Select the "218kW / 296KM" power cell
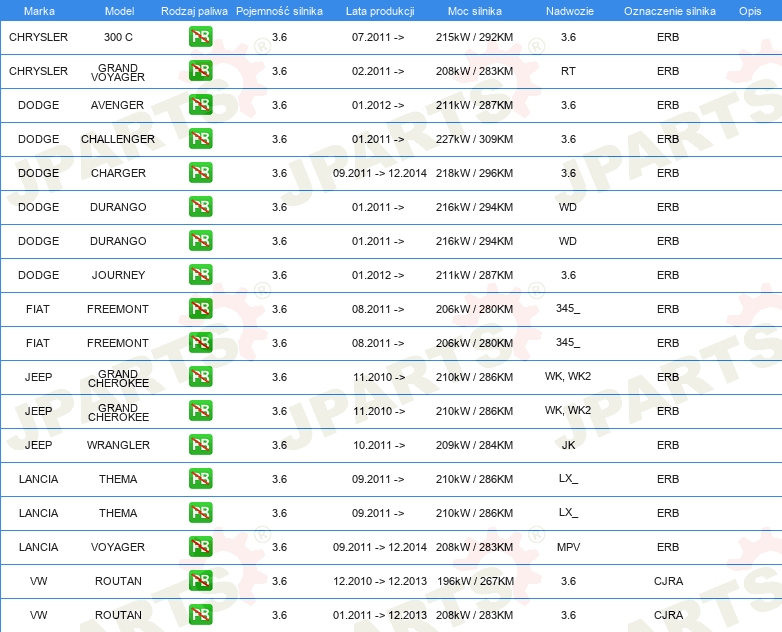Viewport: 782px width, 632px height. point(474,173)
